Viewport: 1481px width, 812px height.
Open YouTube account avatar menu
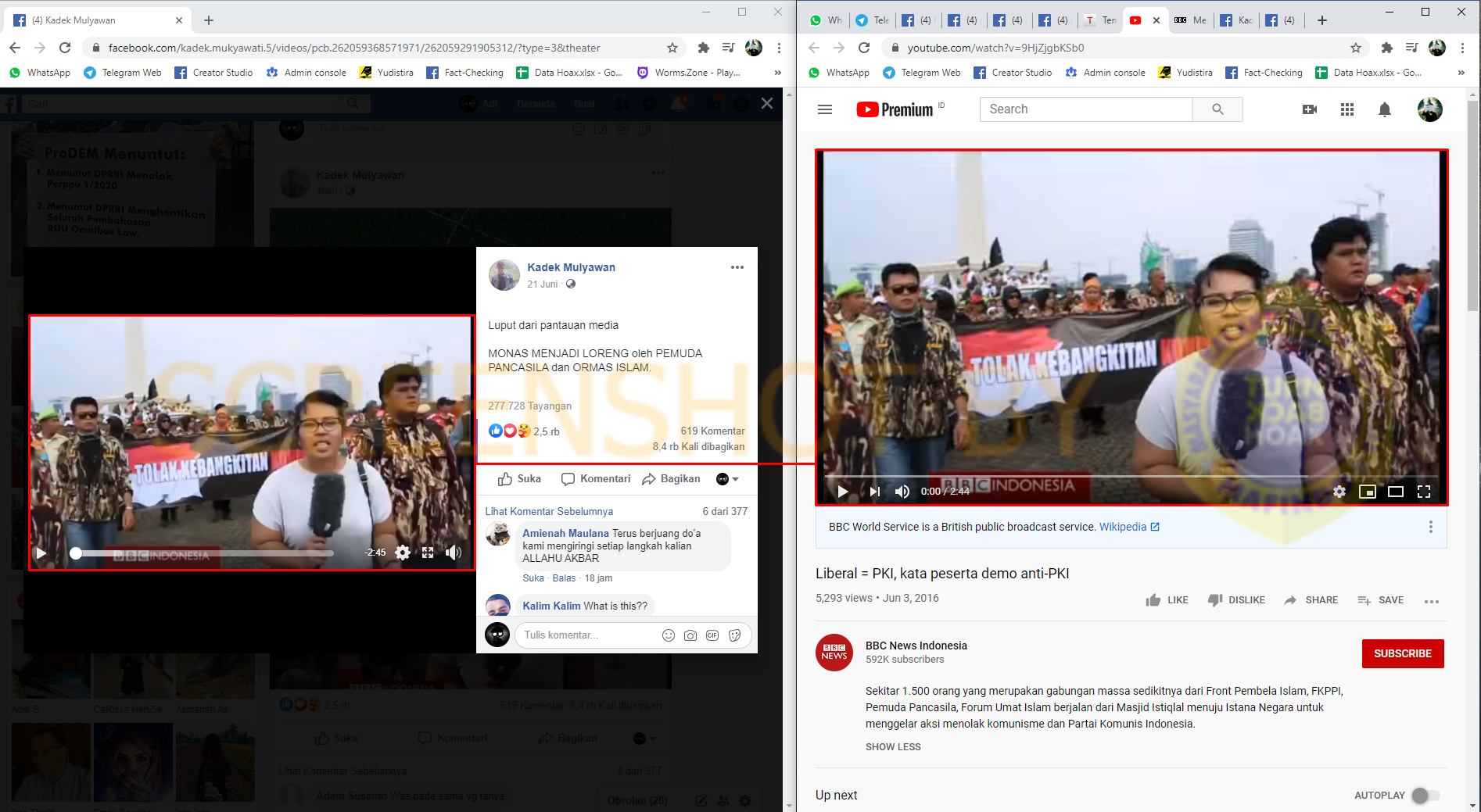coord(1430,109)
